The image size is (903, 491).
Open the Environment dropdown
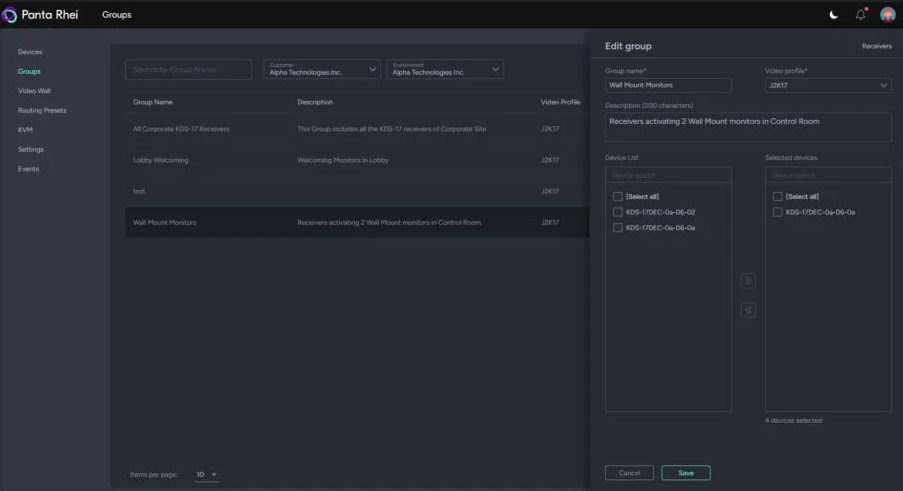[x=446, y=69]
